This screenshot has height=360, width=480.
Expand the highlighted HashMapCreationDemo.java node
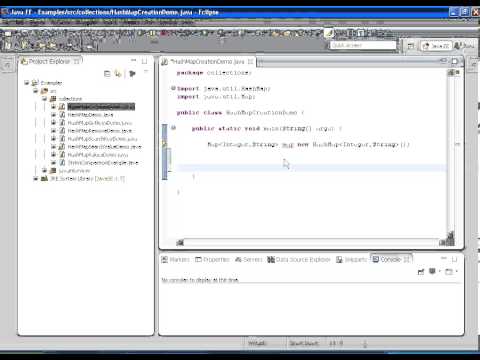53,107
